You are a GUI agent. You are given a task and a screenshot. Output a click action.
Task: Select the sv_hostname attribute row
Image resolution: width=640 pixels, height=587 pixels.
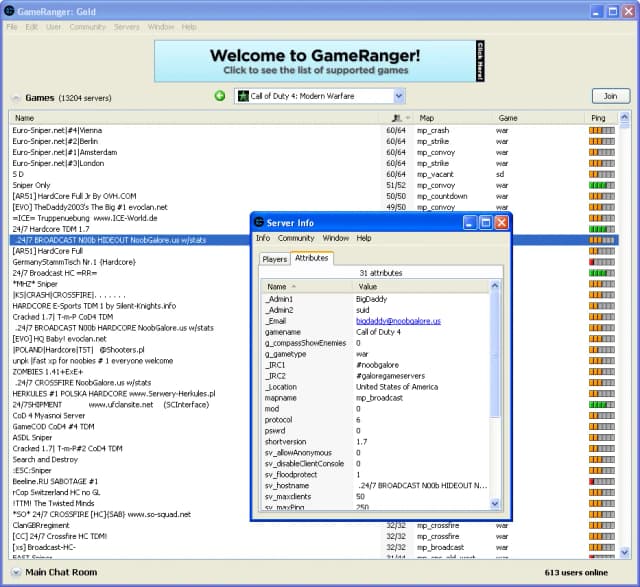(x=375, y=486)
